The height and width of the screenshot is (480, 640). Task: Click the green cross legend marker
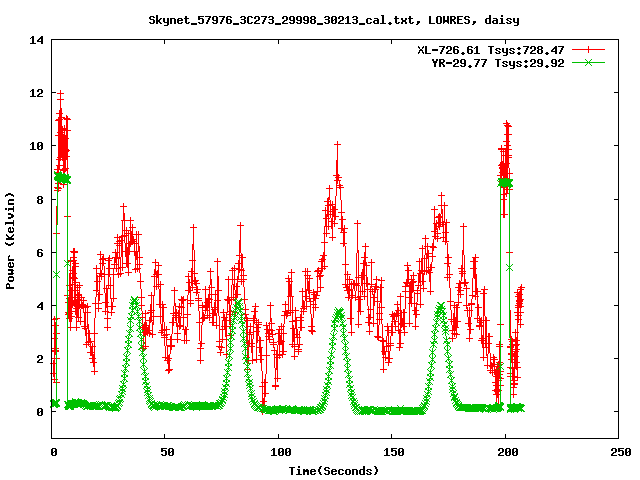(x=588, y=62)
